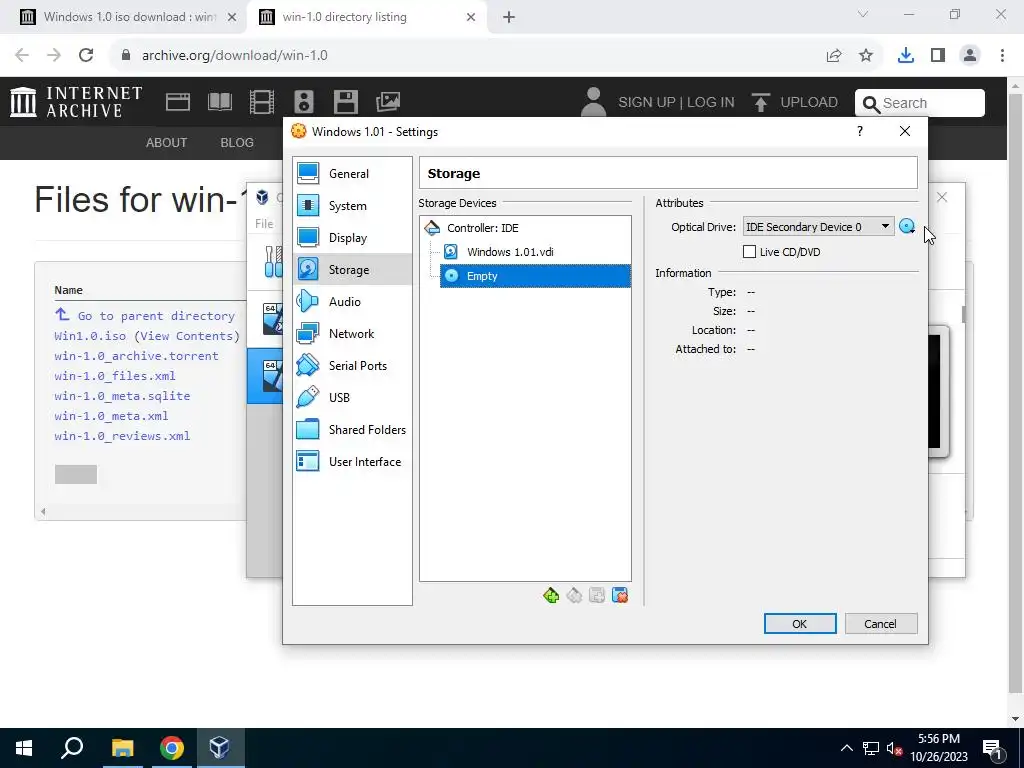The width and height of the screenshot is (1024, 768).
Task: Open taskbar search
Action: (x=72, y=748)
